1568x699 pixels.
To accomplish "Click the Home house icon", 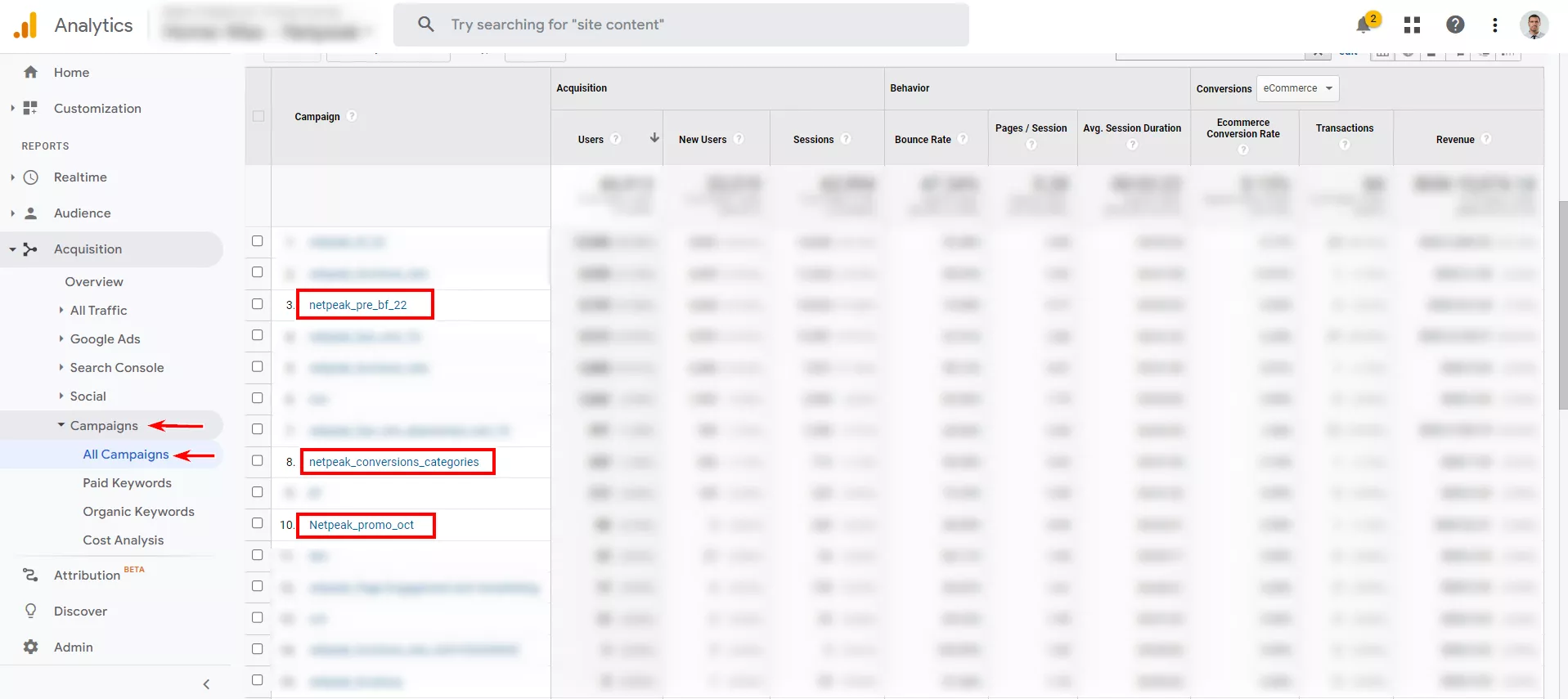I will tap(31, 72).
